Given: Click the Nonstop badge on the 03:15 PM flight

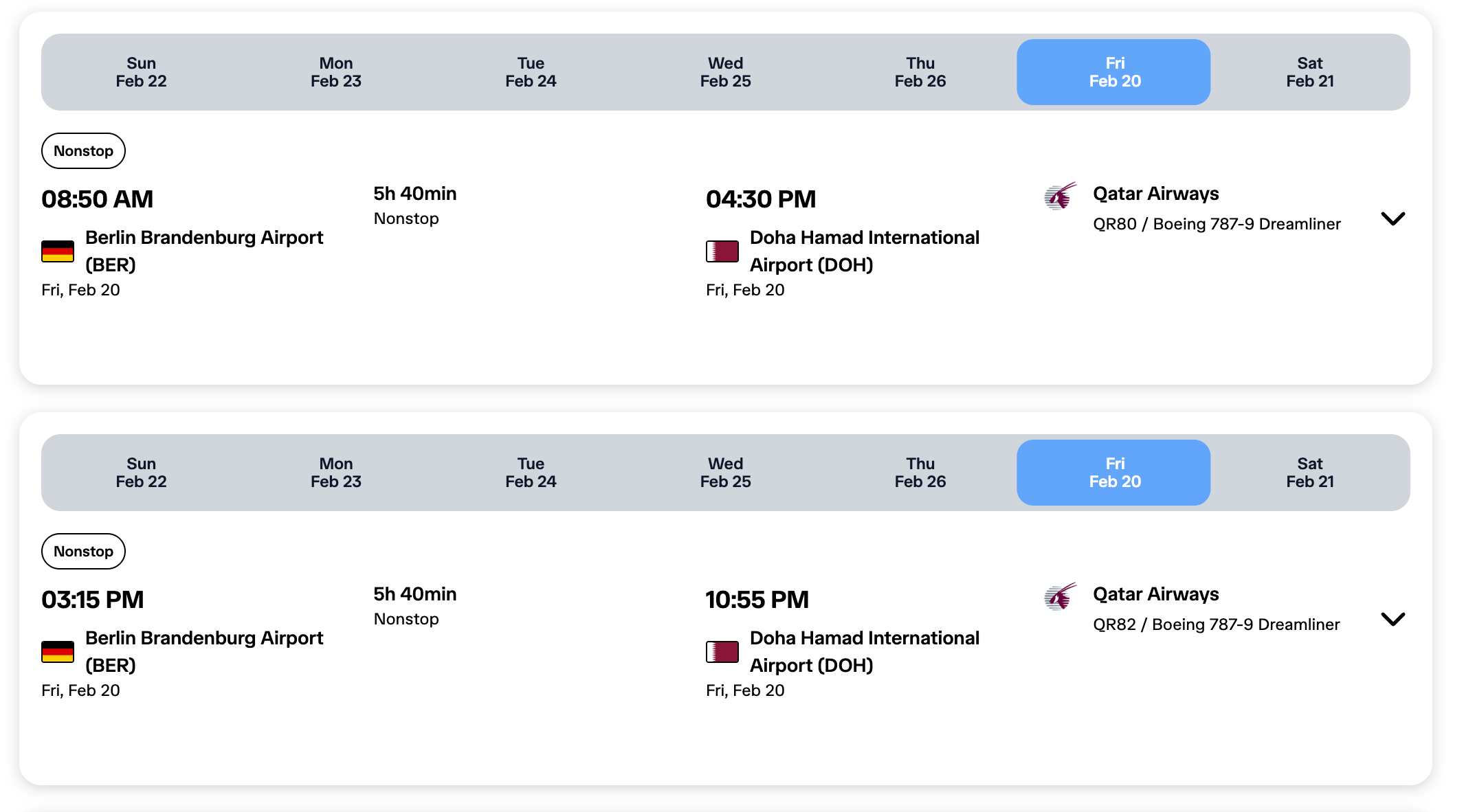Looking at the screenshot, I should 83,552.
